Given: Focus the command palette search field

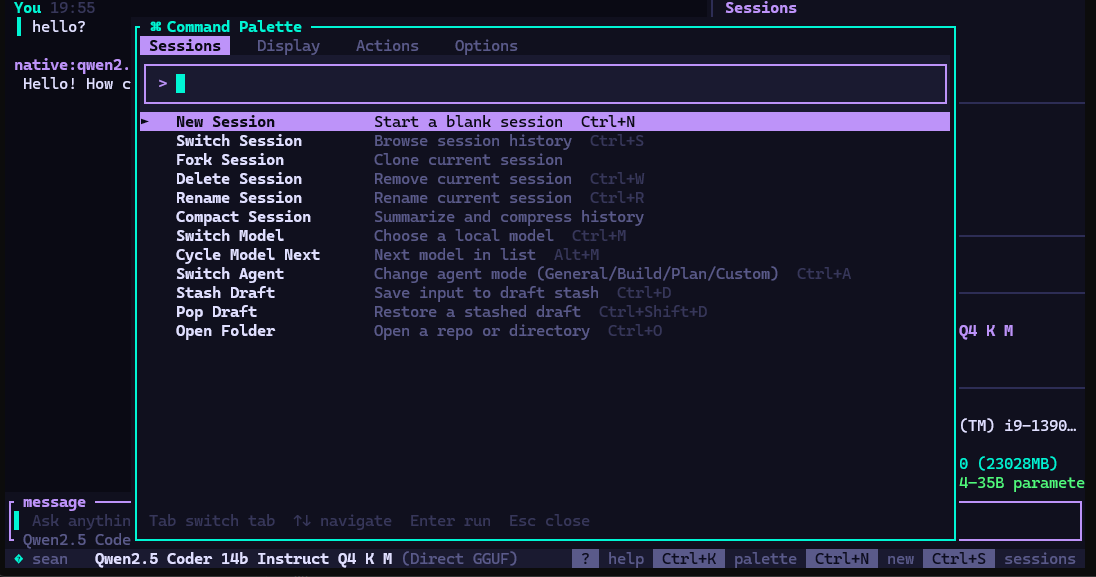Looking at the screenshot, I should [x=545, y=84].
